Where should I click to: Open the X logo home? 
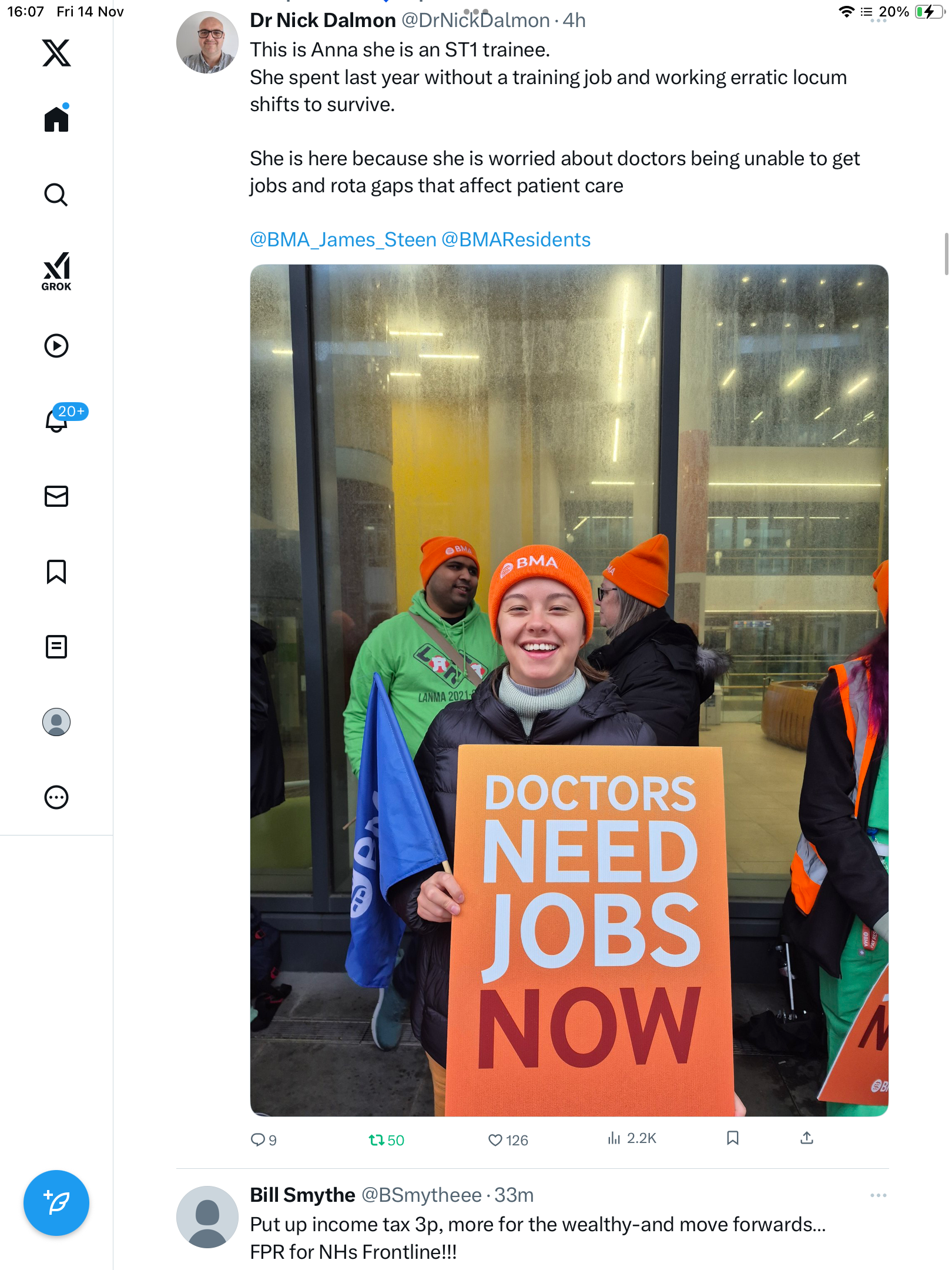point(56,53)
